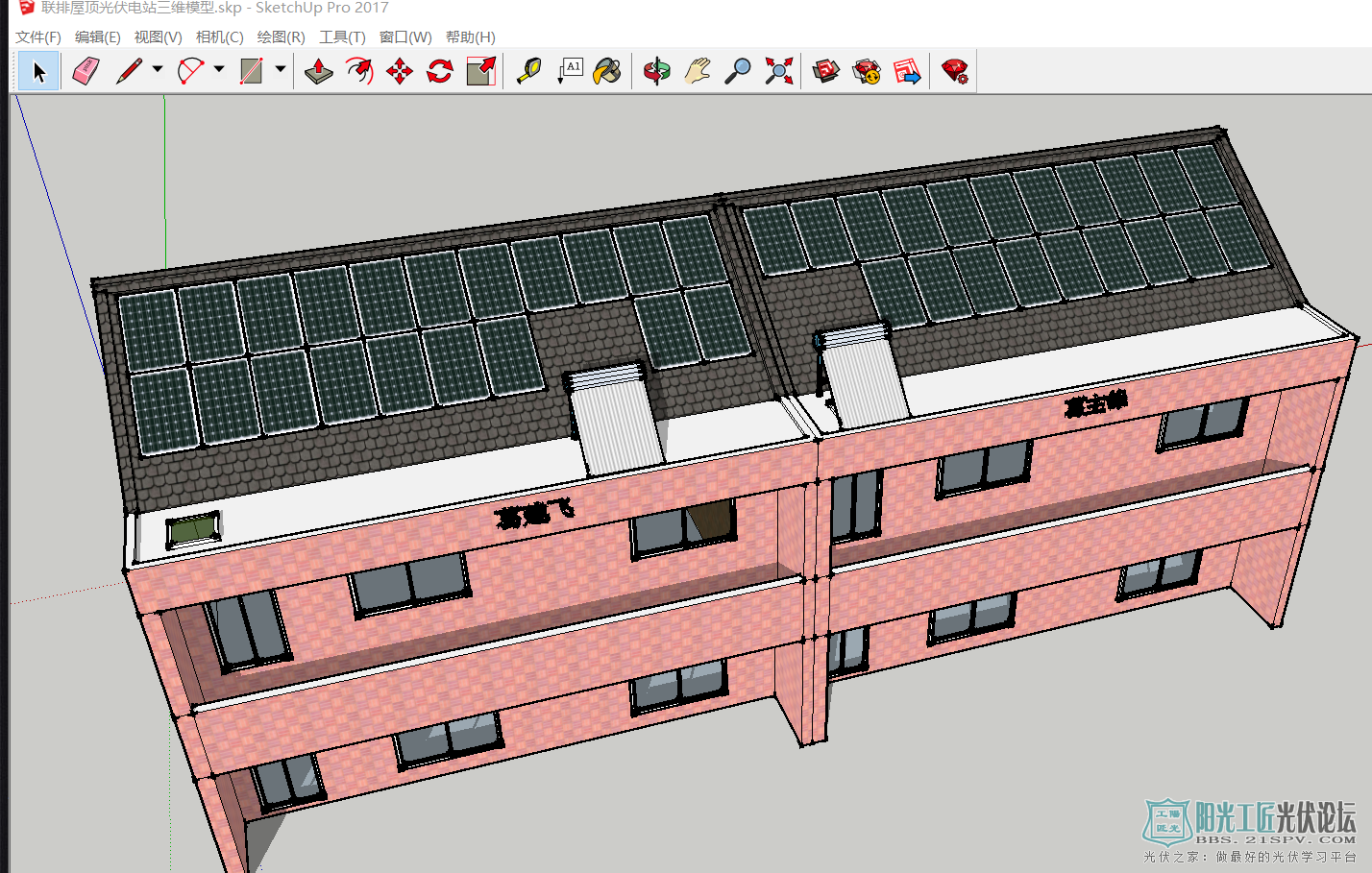Open the 编辑(E) menu
This screenshot has height=873, width=1372.
[x=98, y=36]
